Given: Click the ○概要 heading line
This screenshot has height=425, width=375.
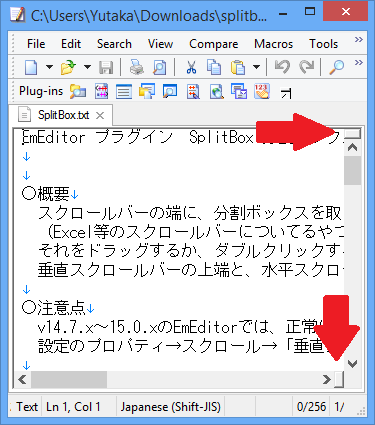Looking at the screenshot, I should click(50, 194).
